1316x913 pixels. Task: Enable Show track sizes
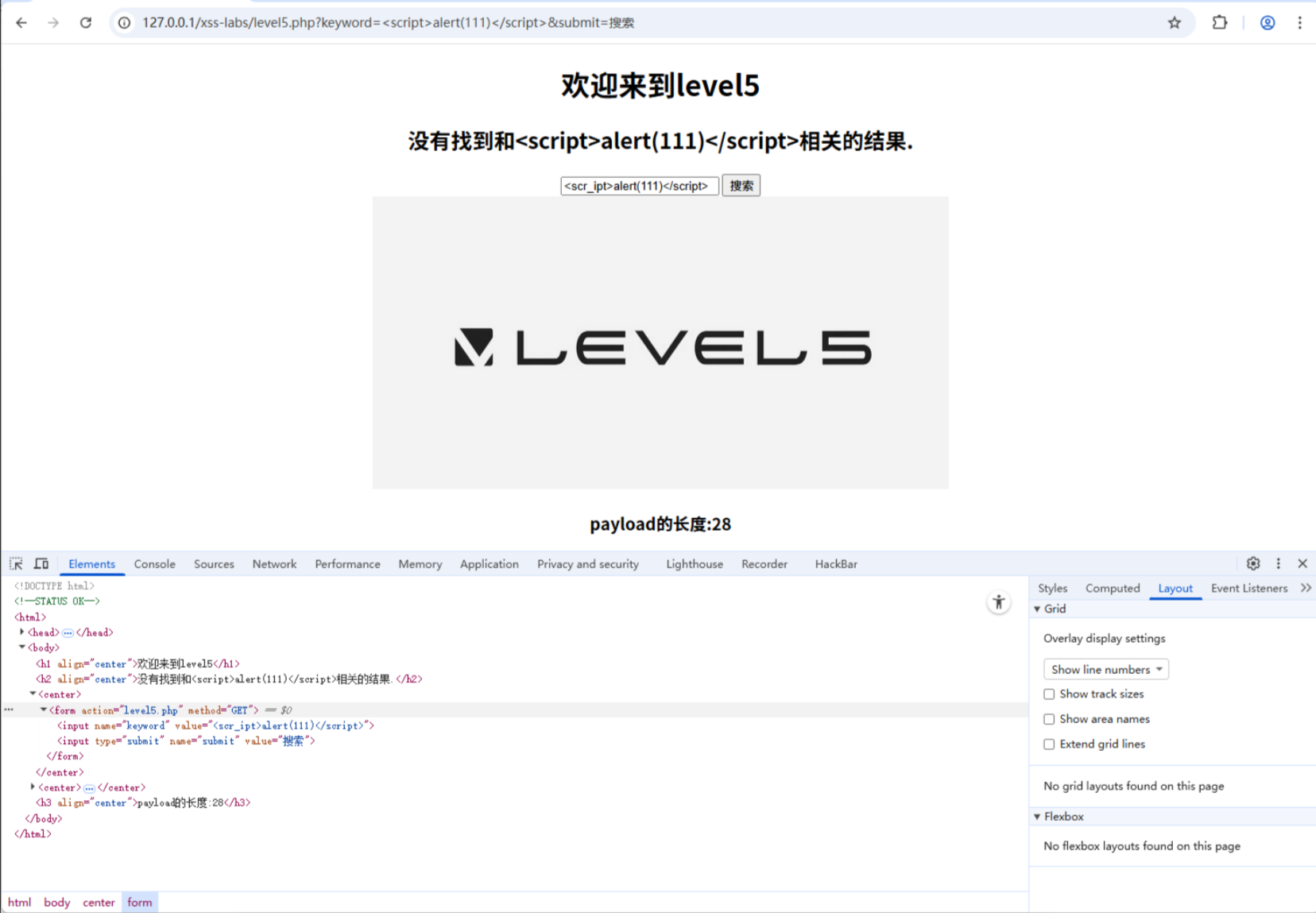tap(1049, 694)
